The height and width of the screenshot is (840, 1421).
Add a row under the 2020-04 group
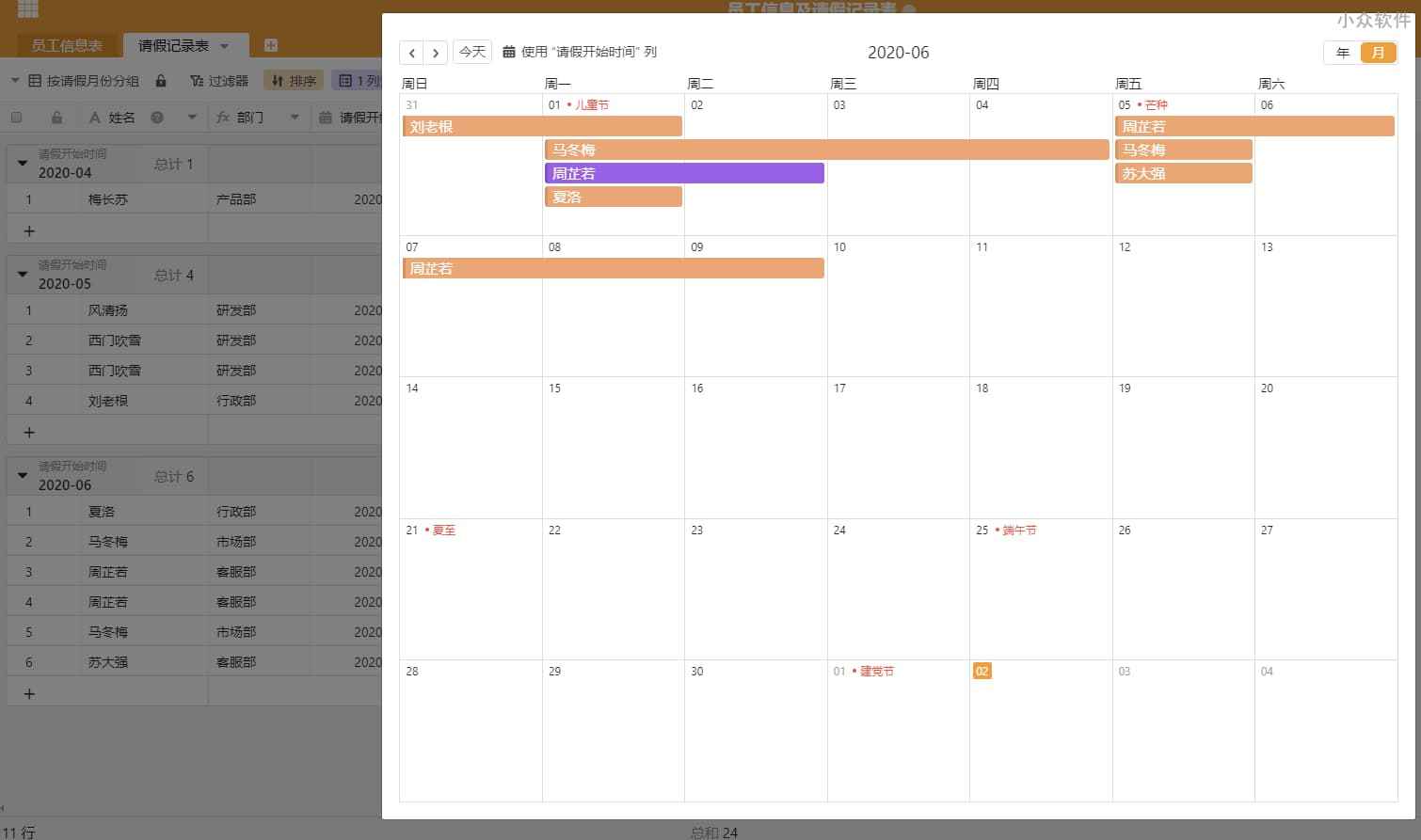[x=29, y=230]
